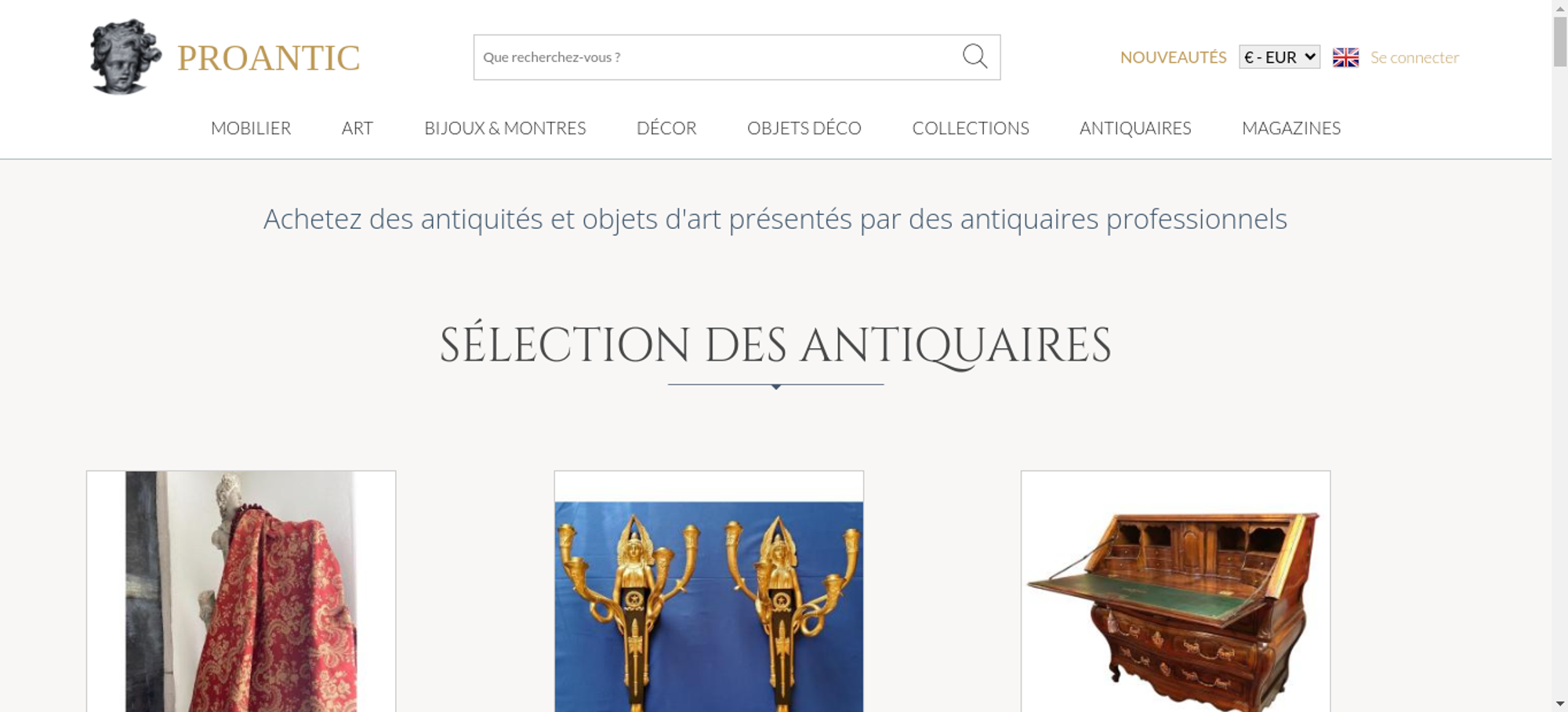Open the Art menu

[358, 128]
